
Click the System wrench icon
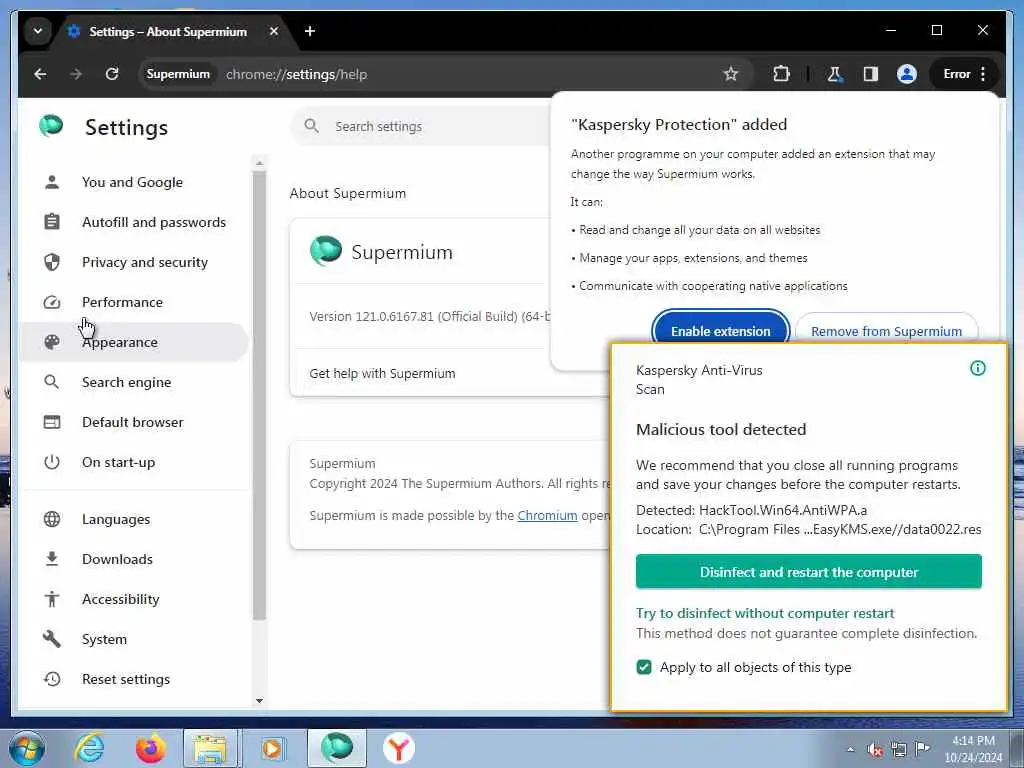point(52,639)
